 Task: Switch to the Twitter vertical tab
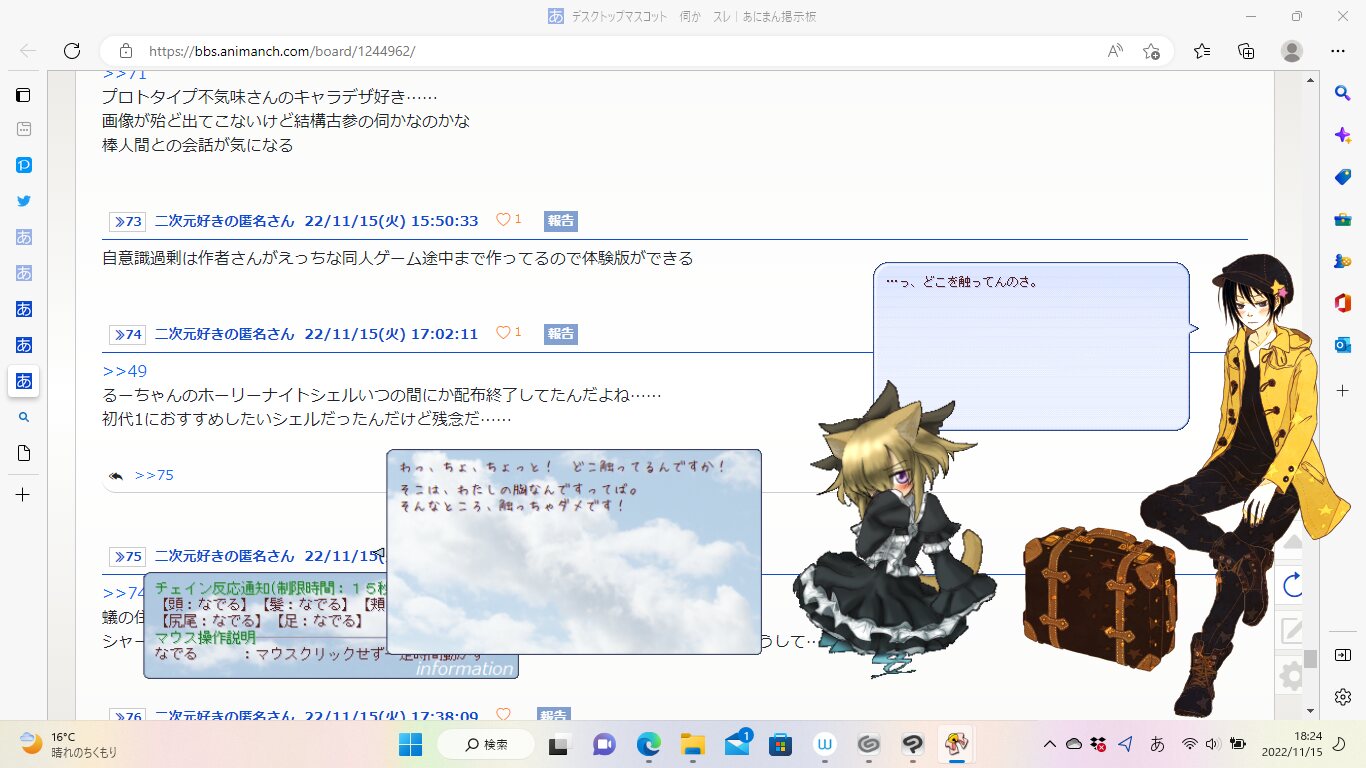click(24, 201)
